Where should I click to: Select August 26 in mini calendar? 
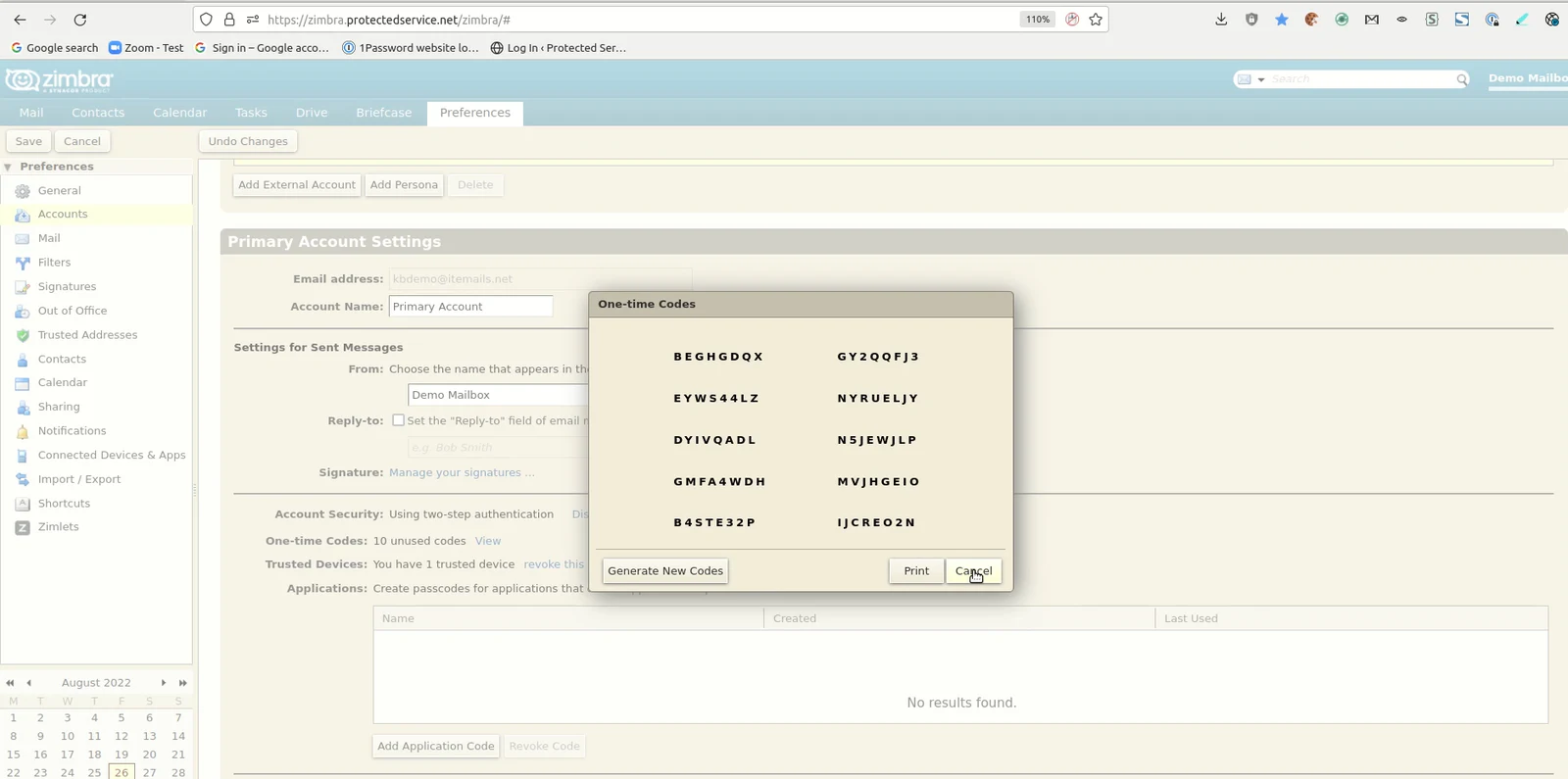click(x=122, y=773)
